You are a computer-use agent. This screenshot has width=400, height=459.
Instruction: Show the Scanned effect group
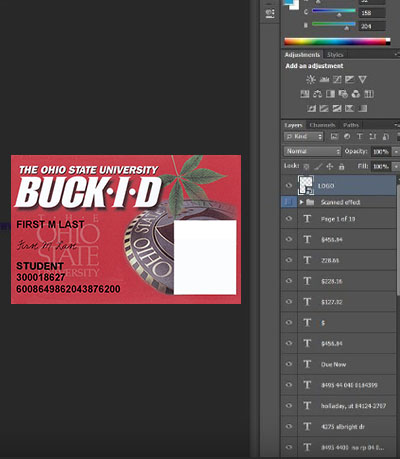pyautogui.click(x=289, y=202)
